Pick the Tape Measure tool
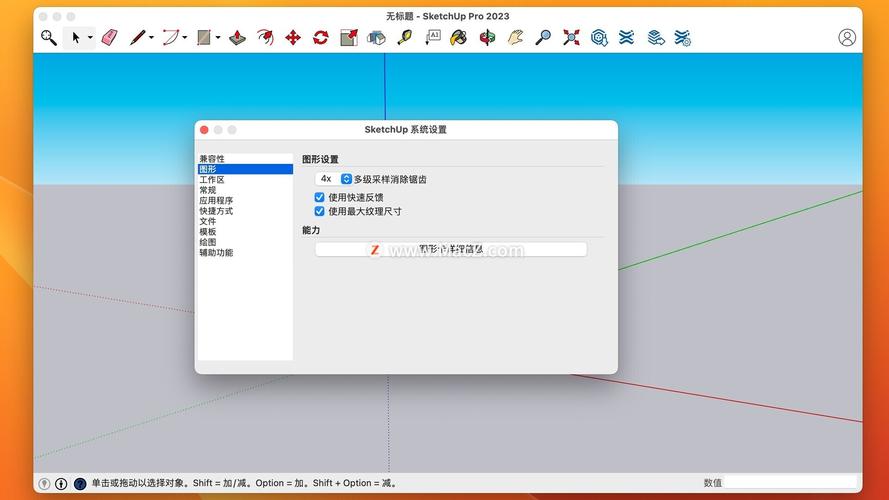This screenshot has width=889, height=500. (x=404, y=38)
